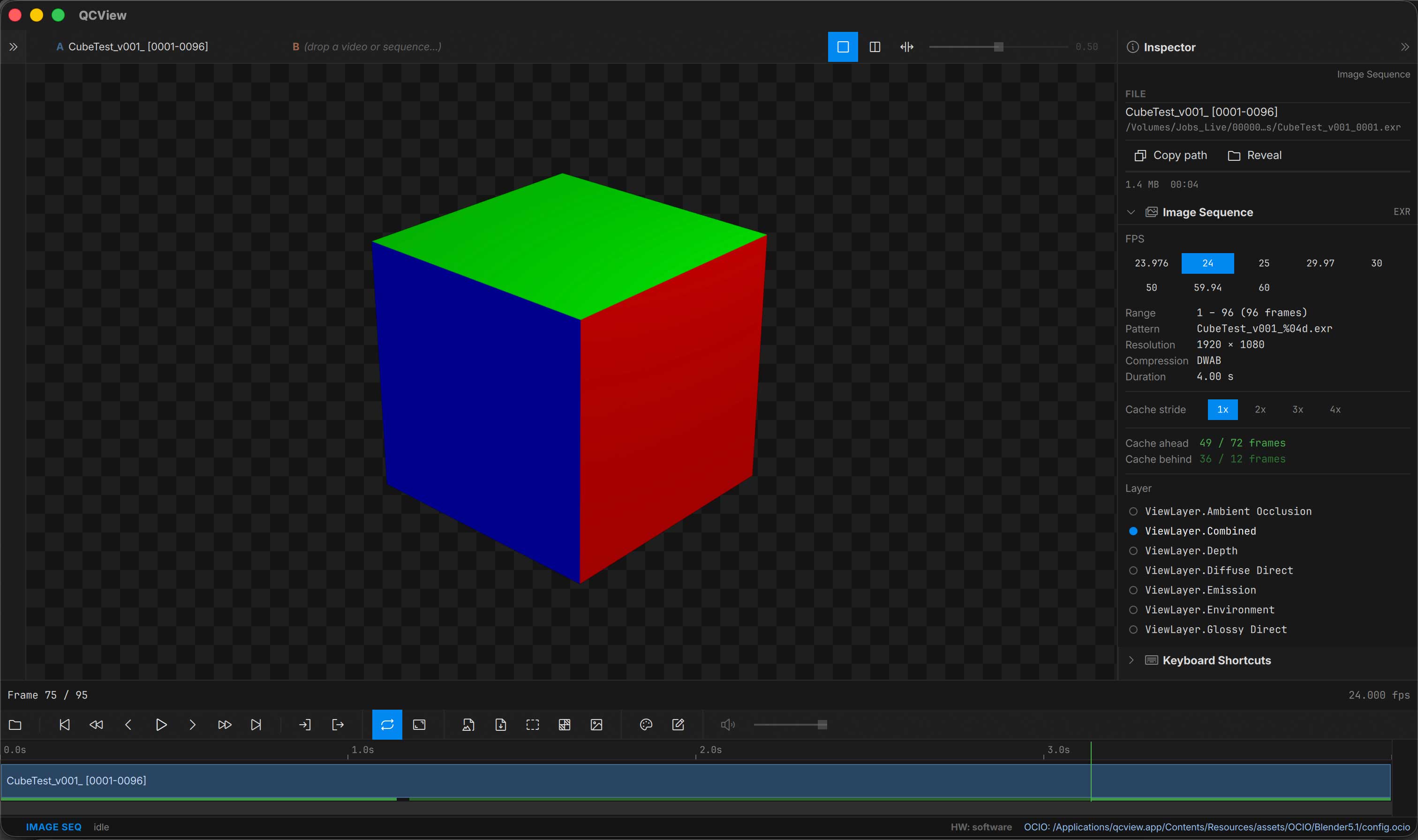The height and width of the screenshot is (840, 1418).
Task: Collapse the Inspector panel with double chevron
Action: (1405, 47)
